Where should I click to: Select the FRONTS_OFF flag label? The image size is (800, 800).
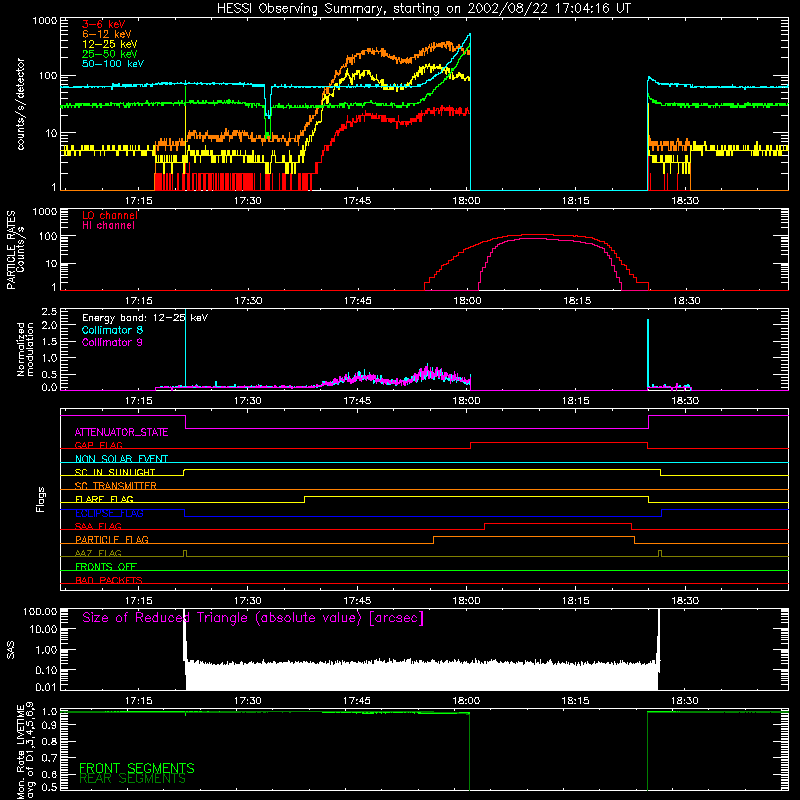coord(106,567)
